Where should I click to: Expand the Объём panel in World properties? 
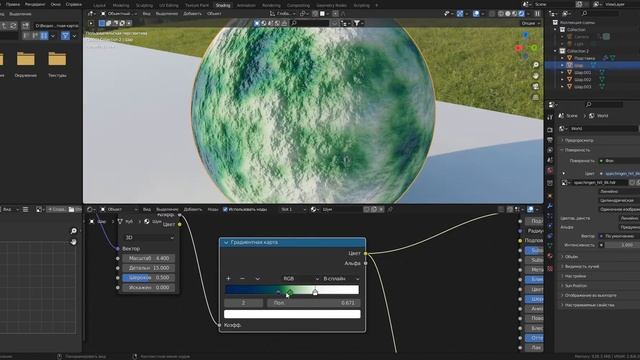[x=571, y=257]
